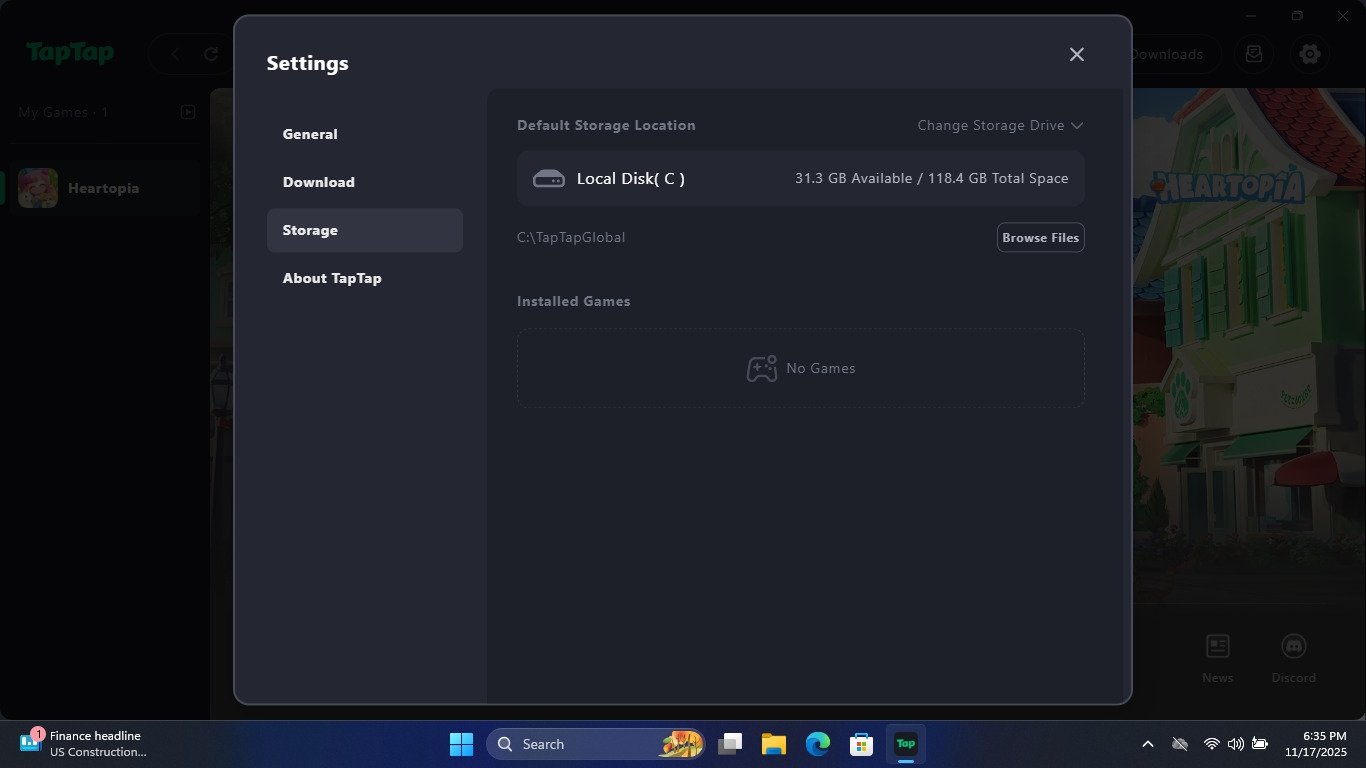The height and width of the screenshot is (768, 1366).
Task: Click the back arrow navigation icon
Action: coord(173,54)
